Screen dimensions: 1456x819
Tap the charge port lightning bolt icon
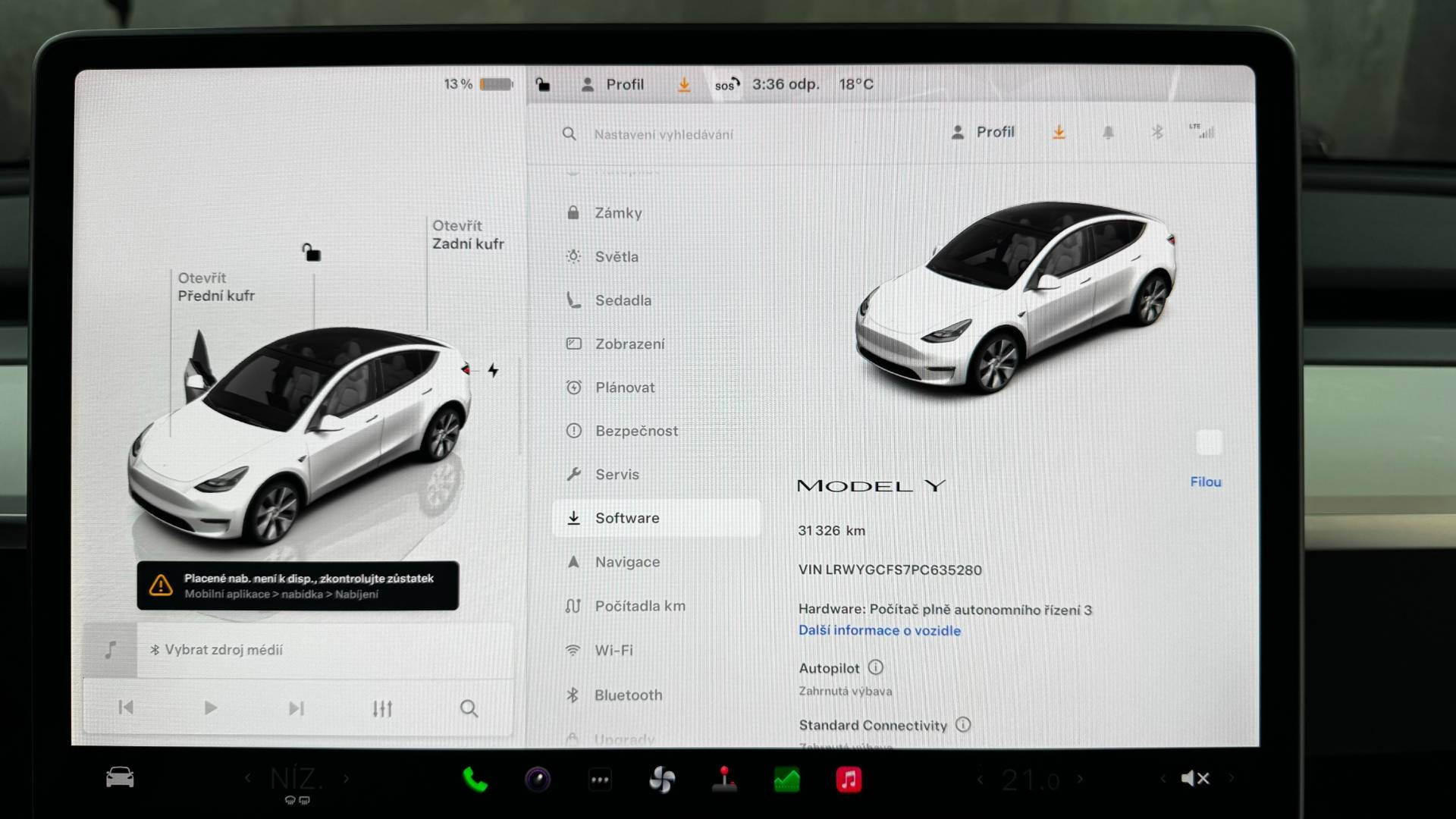coord(493,370)
